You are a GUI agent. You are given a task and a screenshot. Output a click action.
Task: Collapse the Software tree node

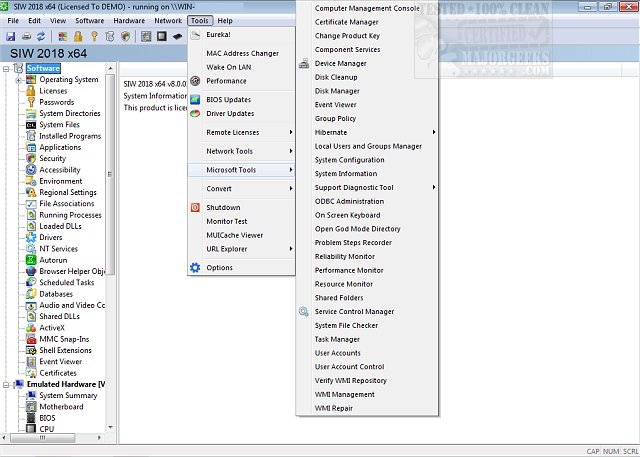coord(7,69)
